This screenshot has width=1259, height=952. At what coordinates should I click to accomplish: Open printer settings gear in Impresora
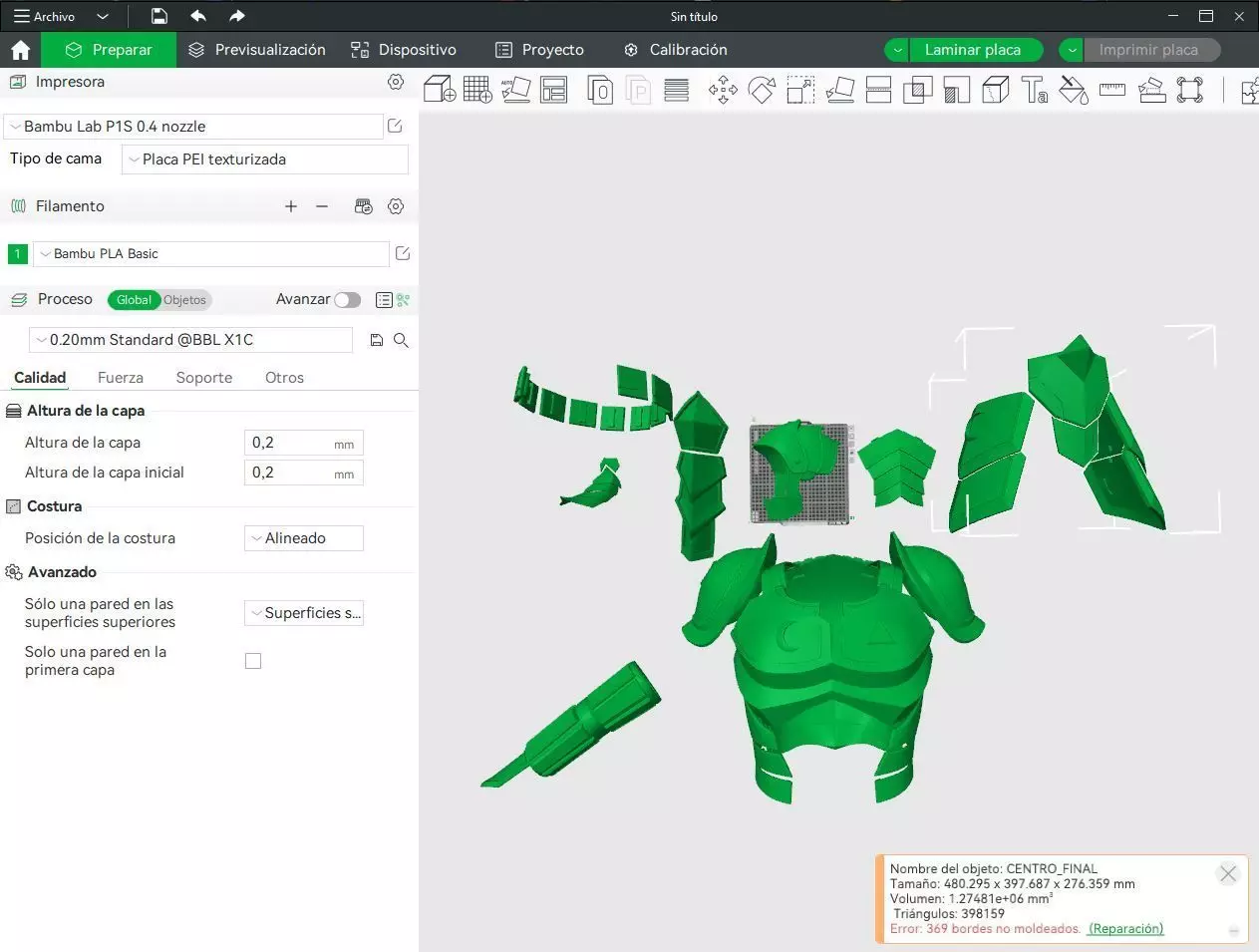coord(396,82)
